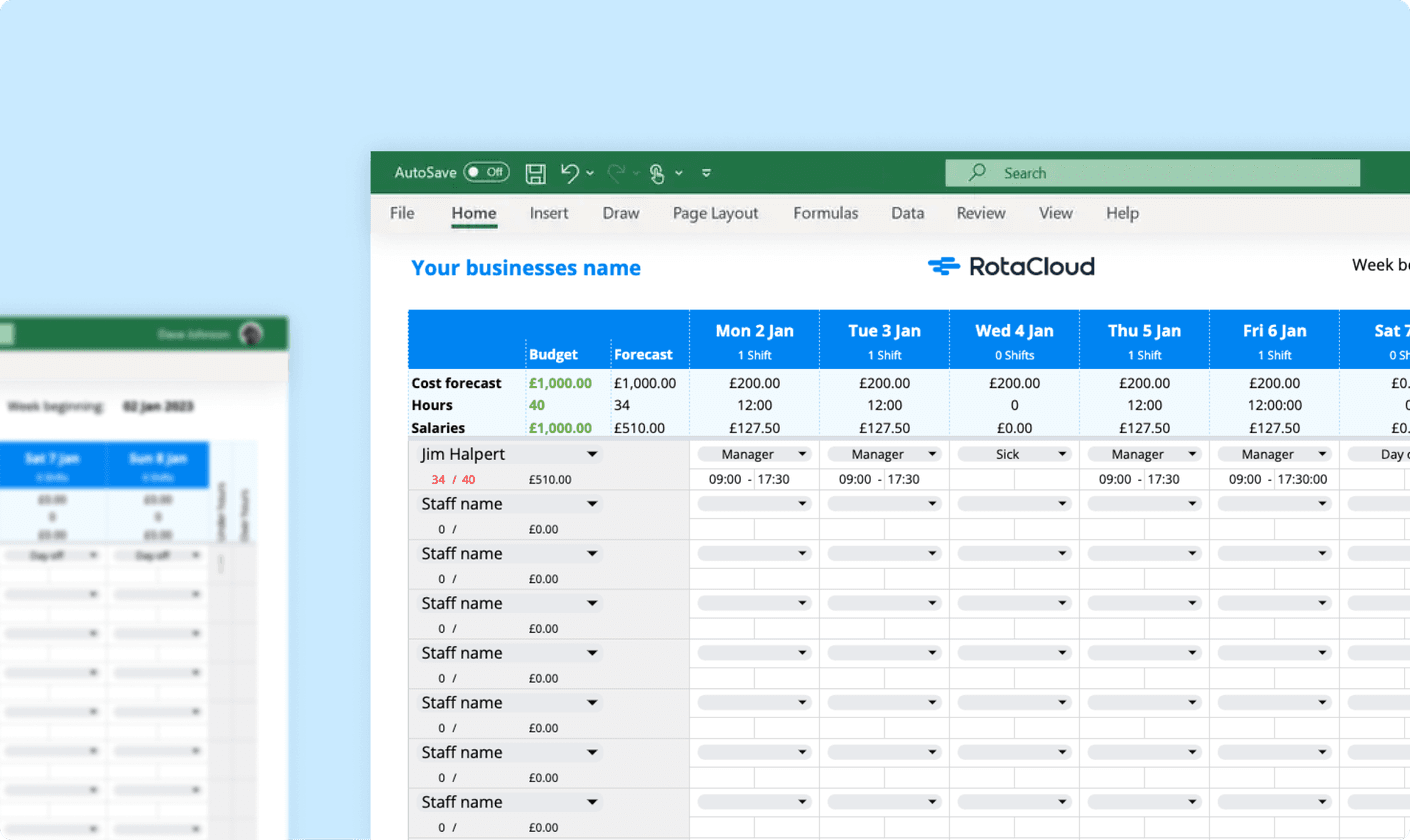Screen dimensions: 1410x840
Task: Open the File menu
Action: tap(402, 213)
